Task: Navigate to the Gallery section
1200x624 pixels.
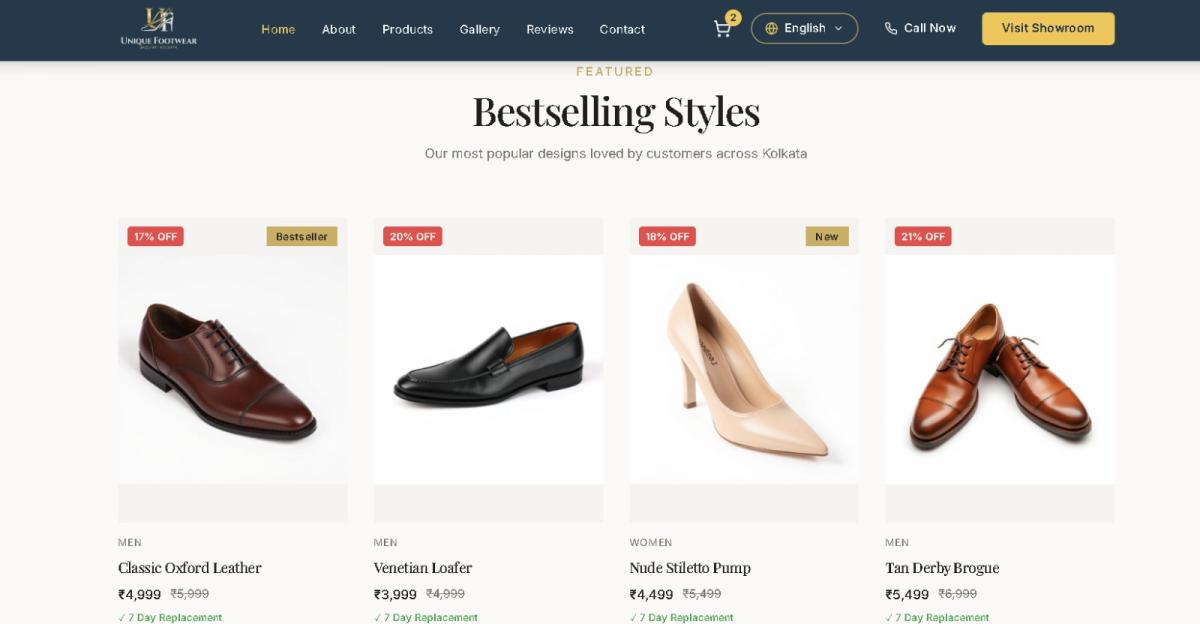Action: [x=479, y=30]
